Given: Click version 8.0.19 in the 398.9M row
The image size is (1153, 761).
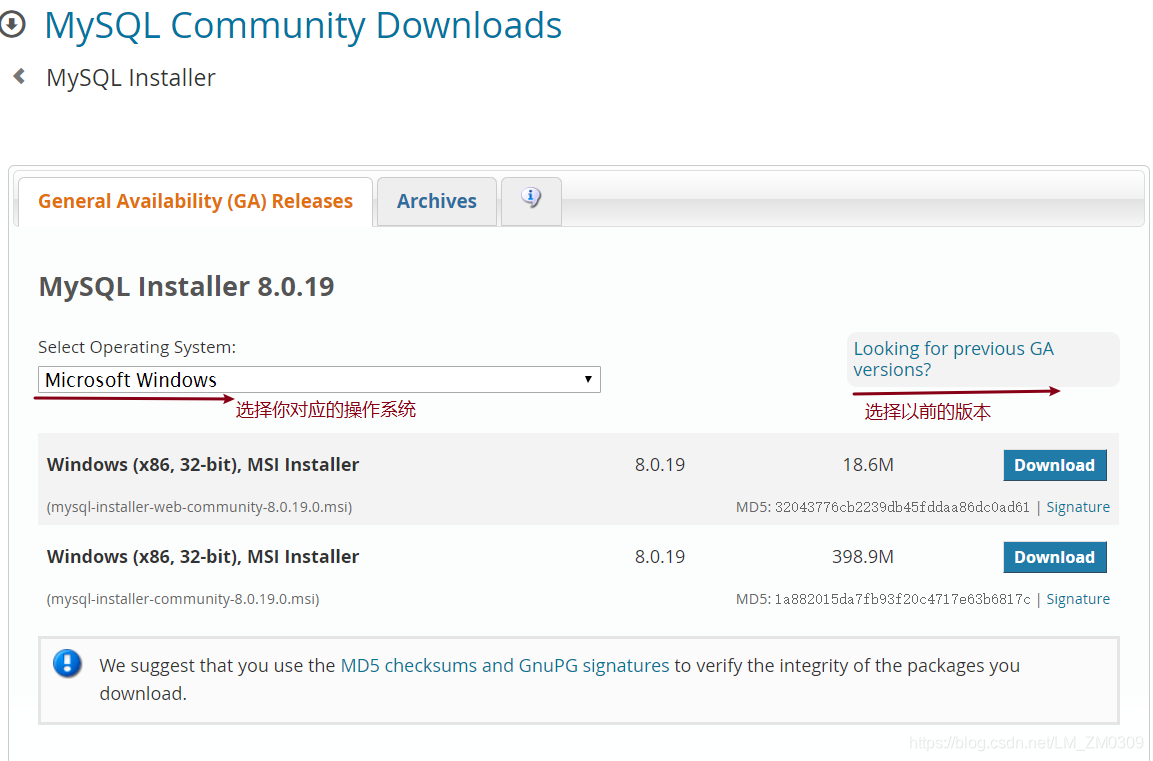Looking at the screenshot, I should tap(660, 557).
